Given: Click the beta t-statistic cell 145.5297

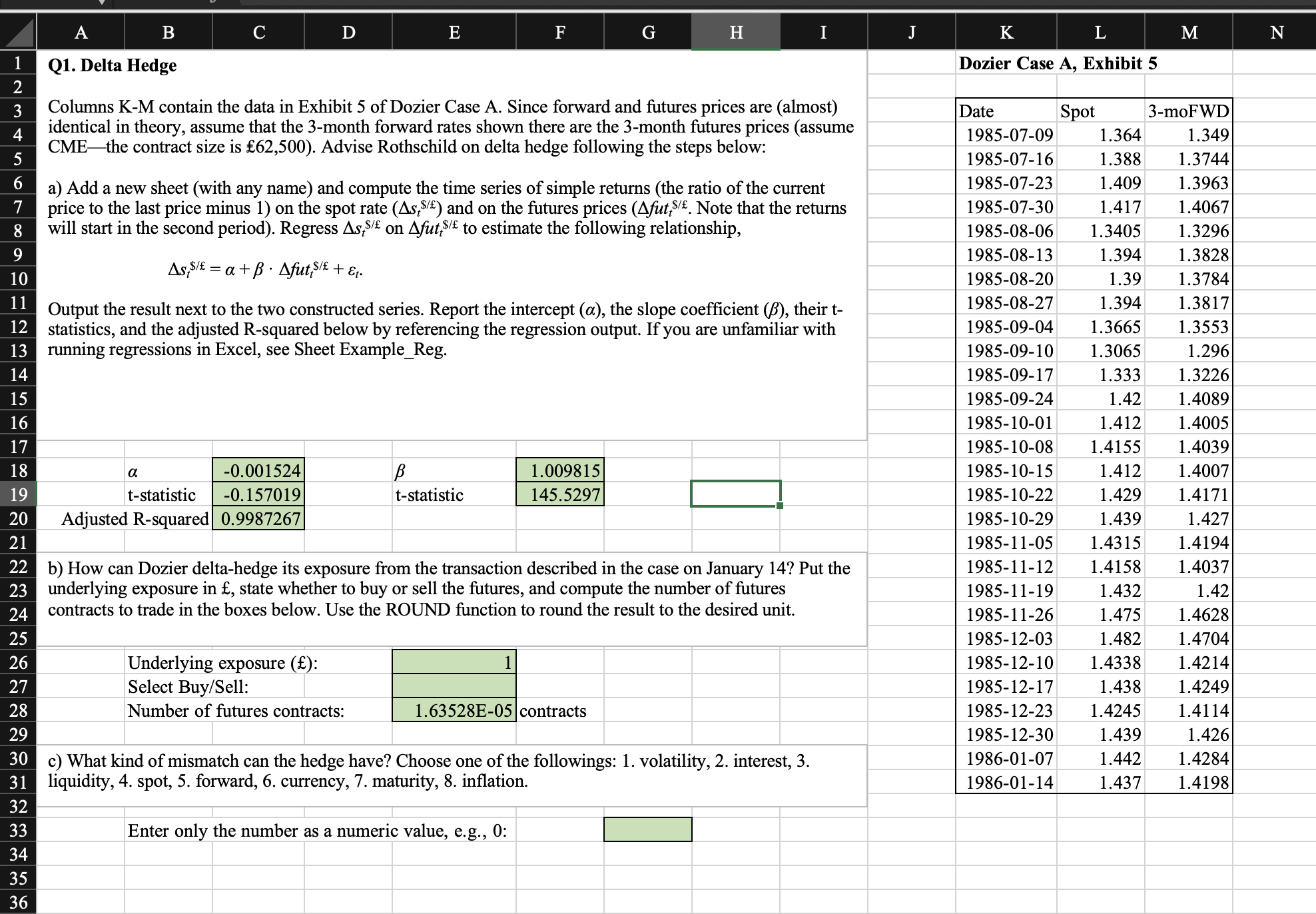Looking at the screenshot, I should click(x=560, y=494).
